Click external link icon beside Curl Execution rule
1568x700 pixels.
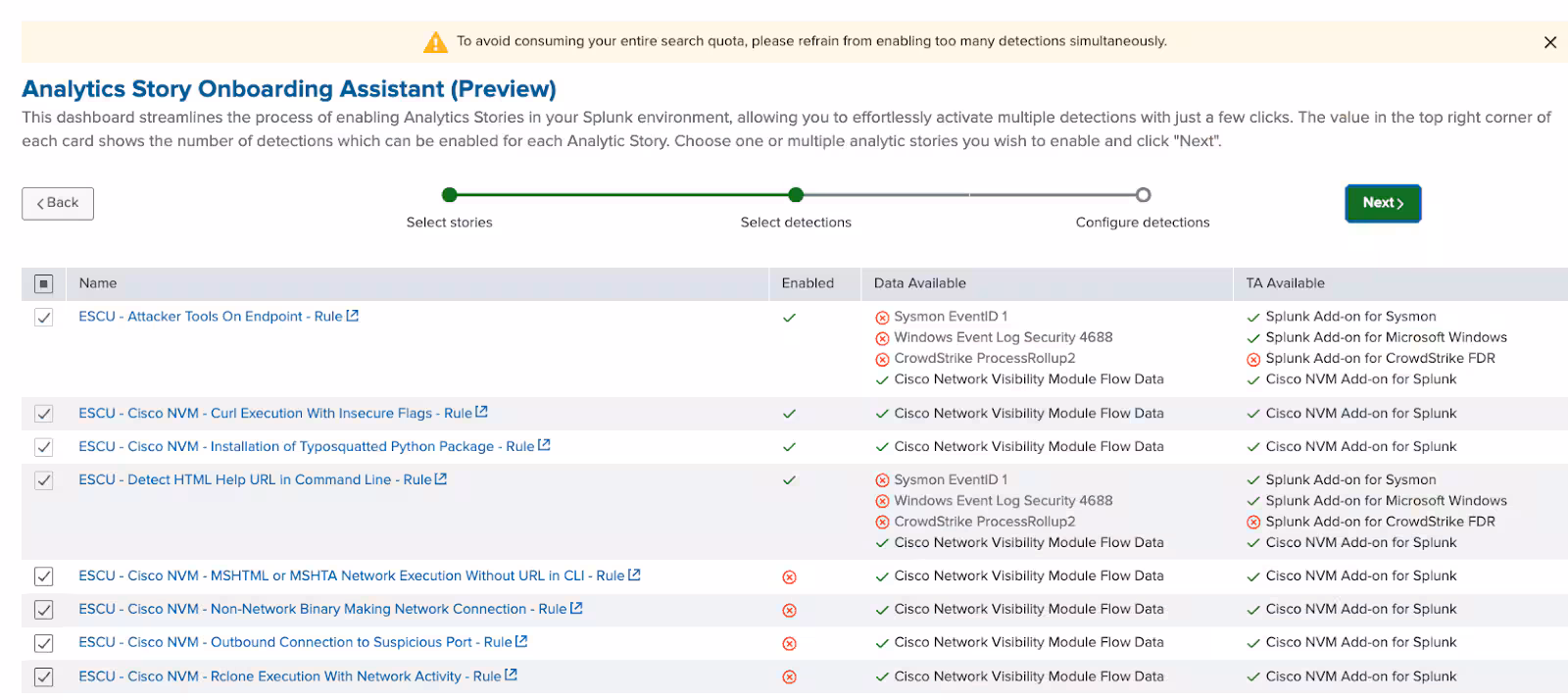[x=481, y=413]
